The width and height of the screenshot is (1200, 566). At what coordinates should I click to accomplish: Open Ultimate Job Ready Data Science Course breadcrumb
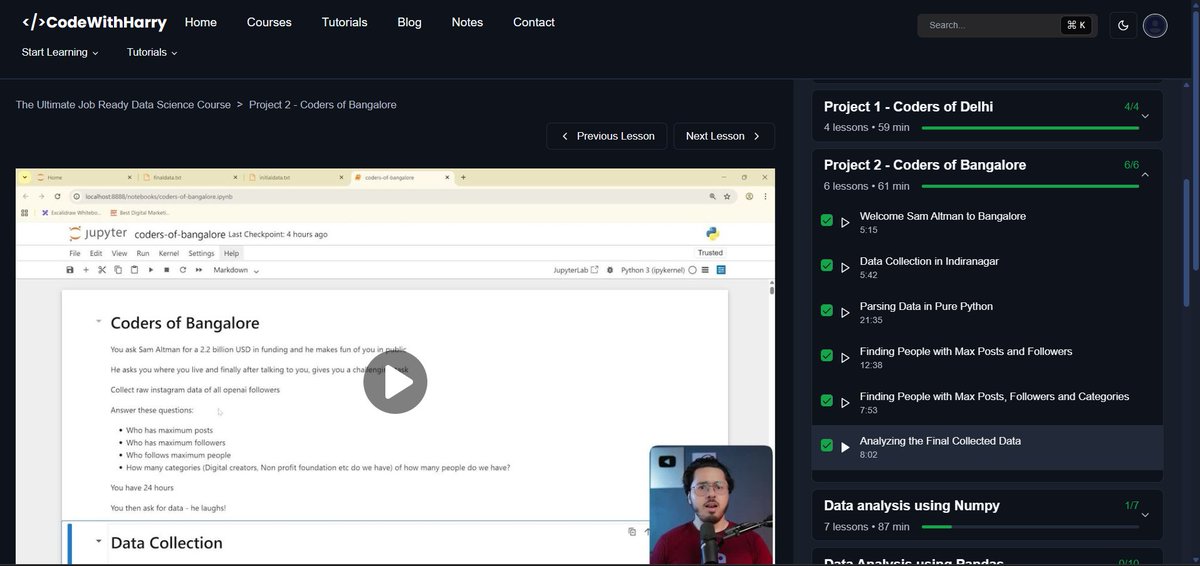(123, 105)
